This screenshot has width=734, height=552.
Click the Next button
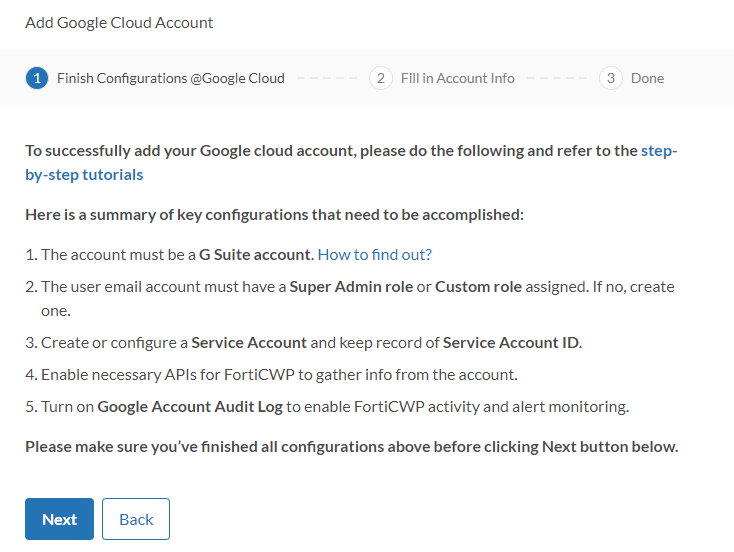point(59,519)
